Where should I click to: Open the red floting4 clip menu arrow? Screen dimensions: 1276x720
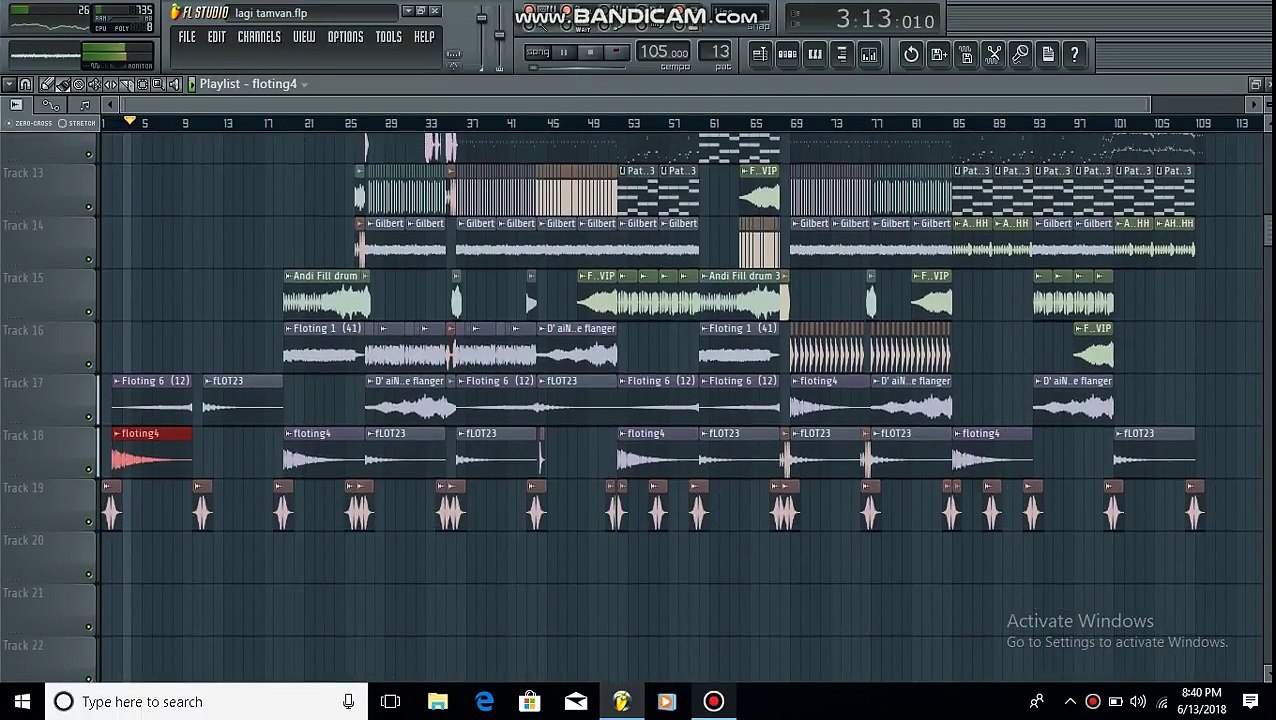click(x=117, y=434)
